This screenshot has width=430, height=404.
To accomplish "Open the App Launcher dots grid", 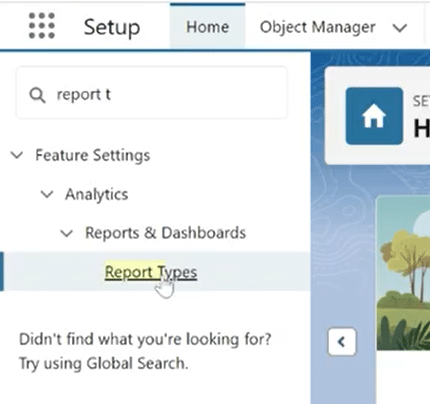I will click(42, 26).
